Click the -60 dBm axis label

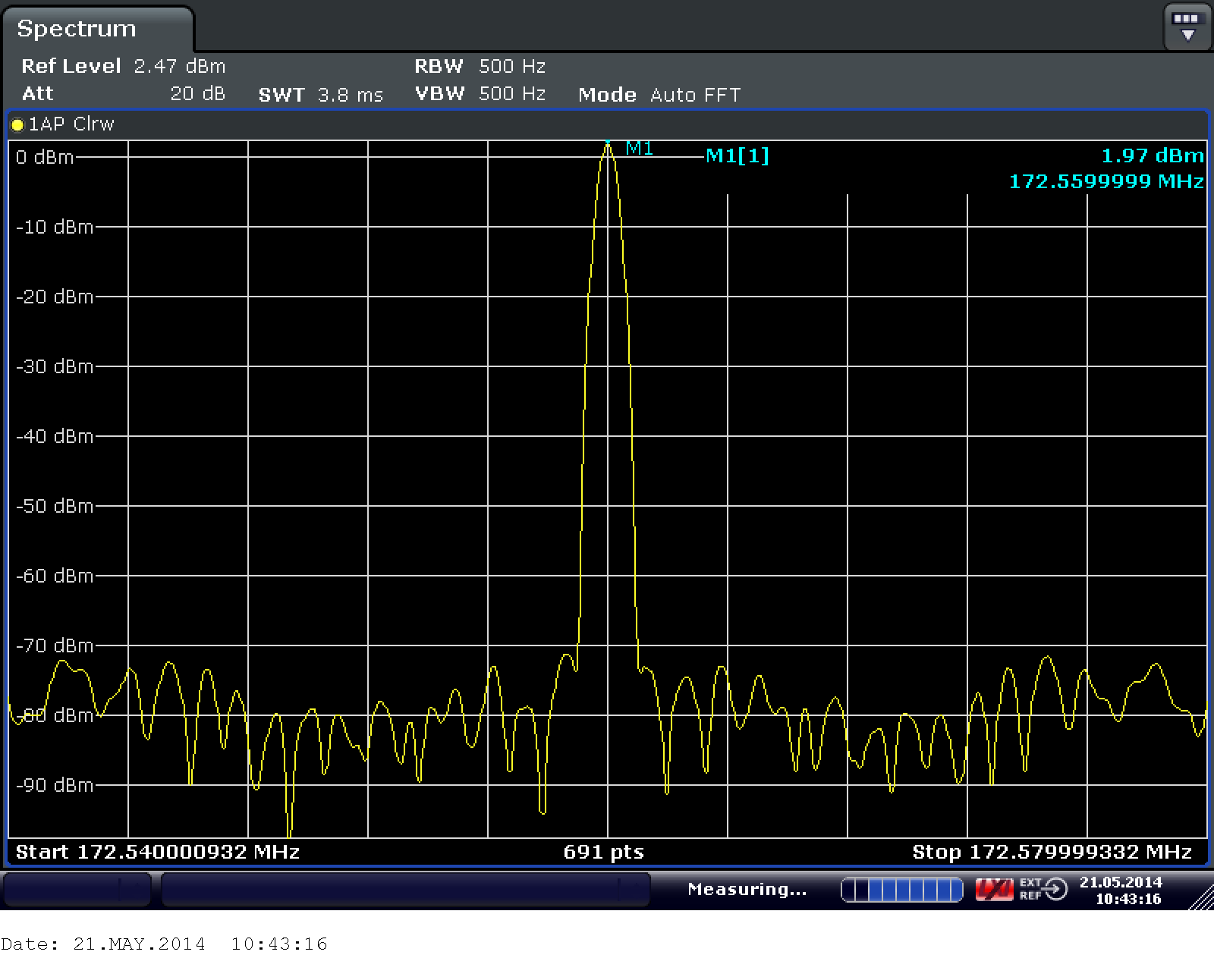tap(55, 576)
